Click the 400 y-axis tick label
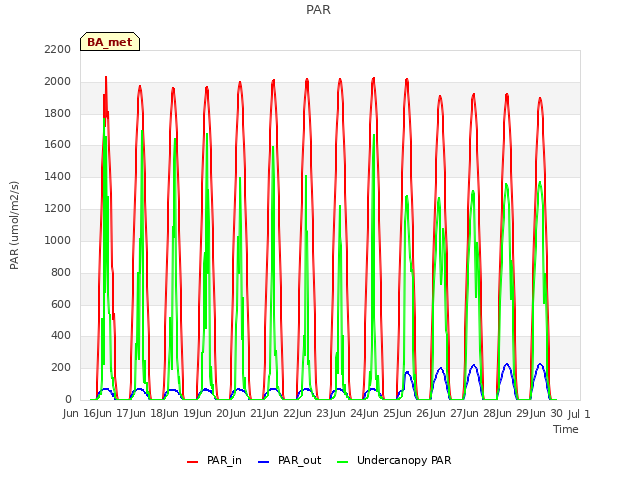The width and height of the screenshot is (640, 480). [x=61, y=336]
